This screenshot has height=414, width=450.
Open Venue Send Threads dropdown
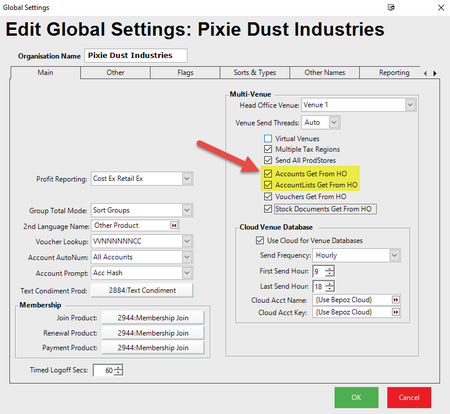334,123
